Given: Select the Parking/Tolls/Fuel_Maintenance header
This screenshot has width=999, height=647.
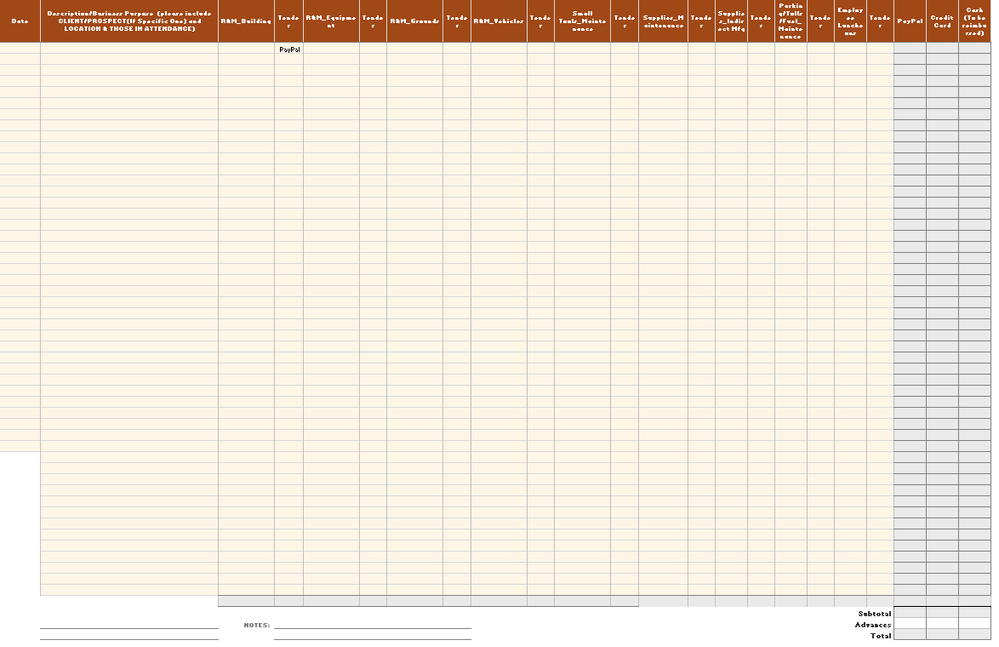Looking at the screenshot, I should pos(791,21).
